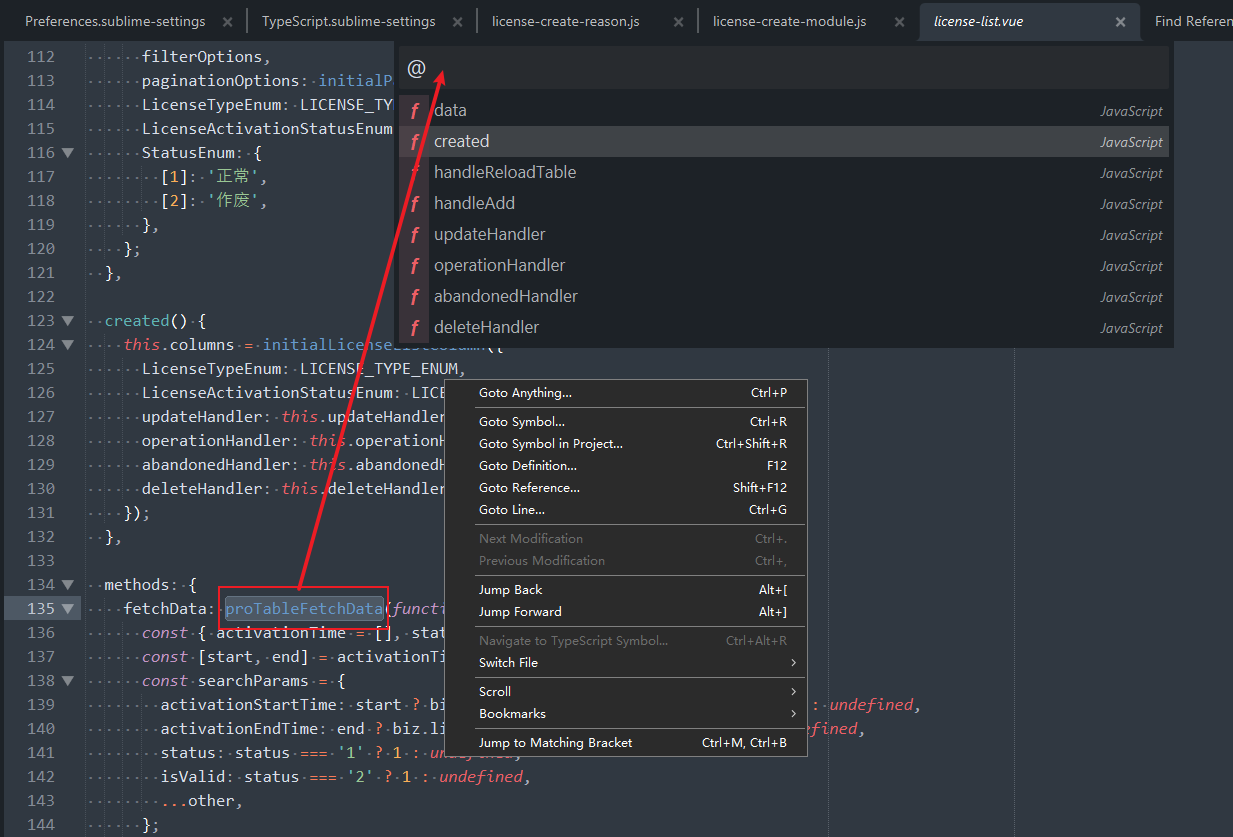Click the highlighted proTableFetchData identifier
1233x837 pixels.
pyautogui.click(x=303, y=609)
